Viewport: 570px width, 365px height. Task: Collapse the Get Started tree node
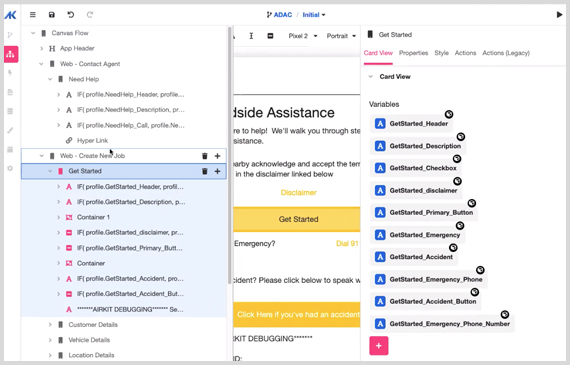pos(50,171)
